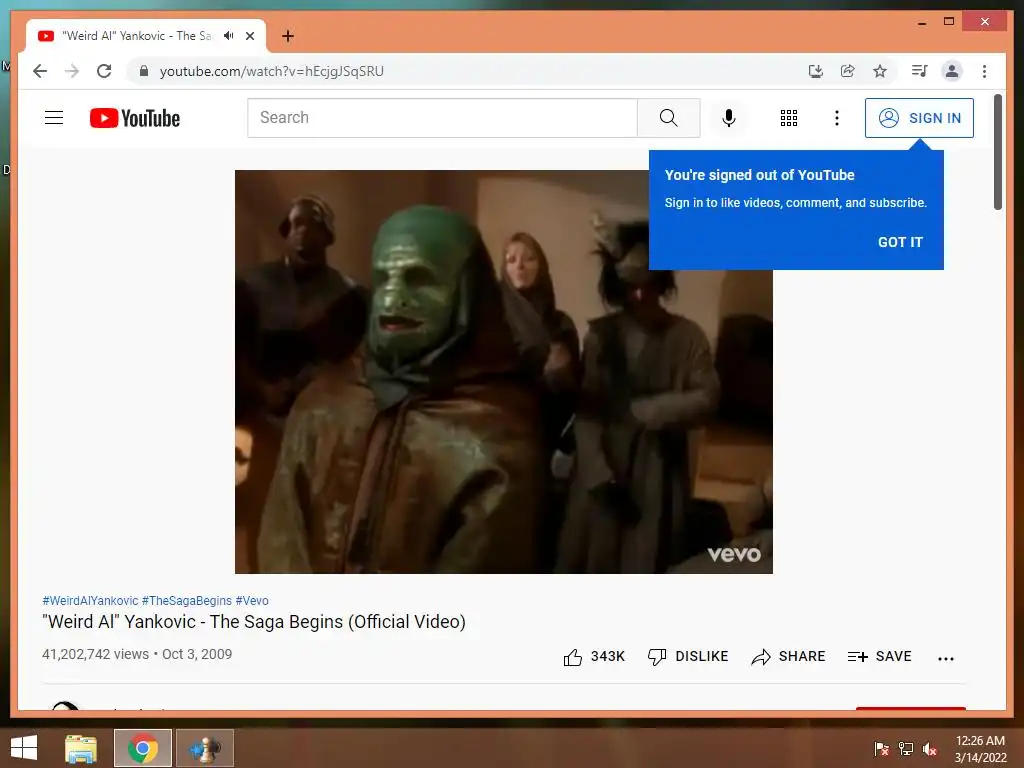
Task: Open the Chrome profile avatar
Action: point(952,71)
